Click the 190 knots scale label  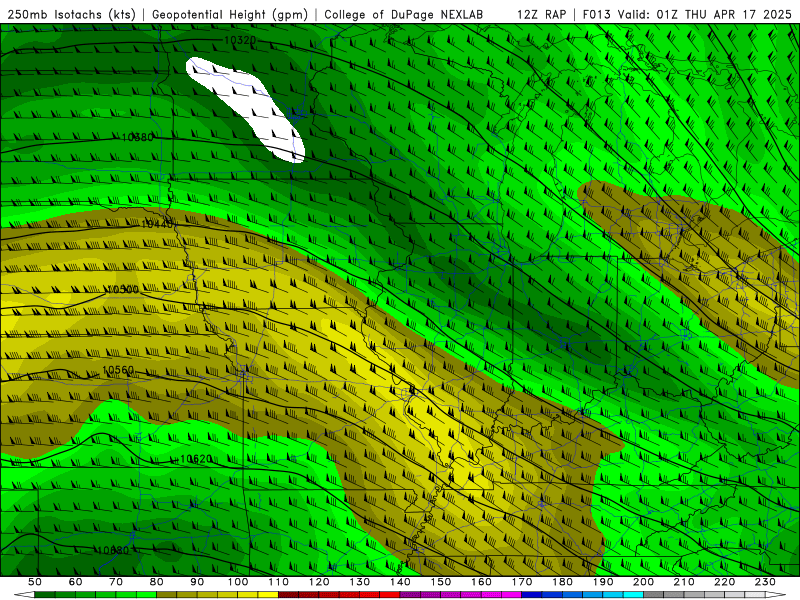603,582
